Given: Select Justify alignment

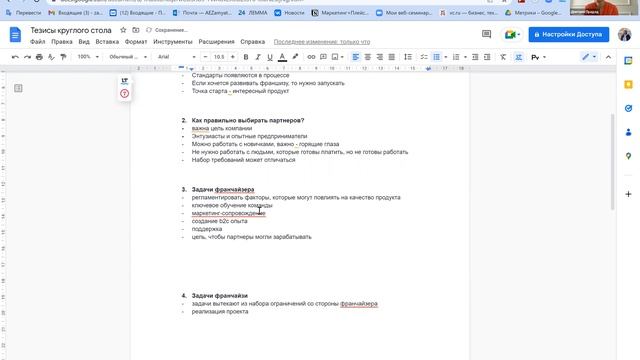Looking at the screenshot, I should [x=391, y=57].
